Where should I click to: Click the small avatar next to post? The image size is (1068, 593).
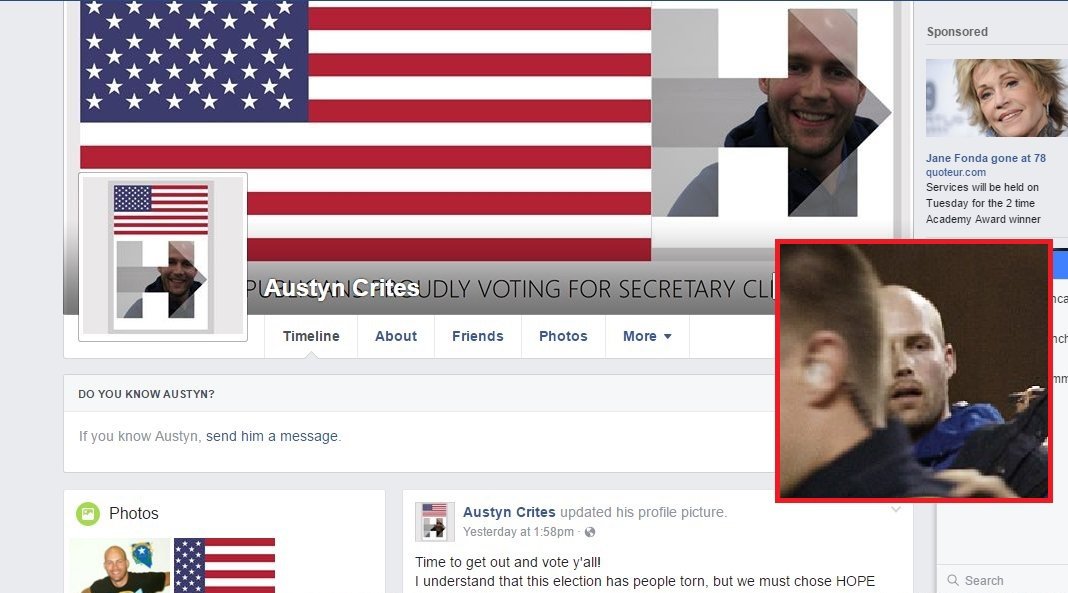coord(435,522)
